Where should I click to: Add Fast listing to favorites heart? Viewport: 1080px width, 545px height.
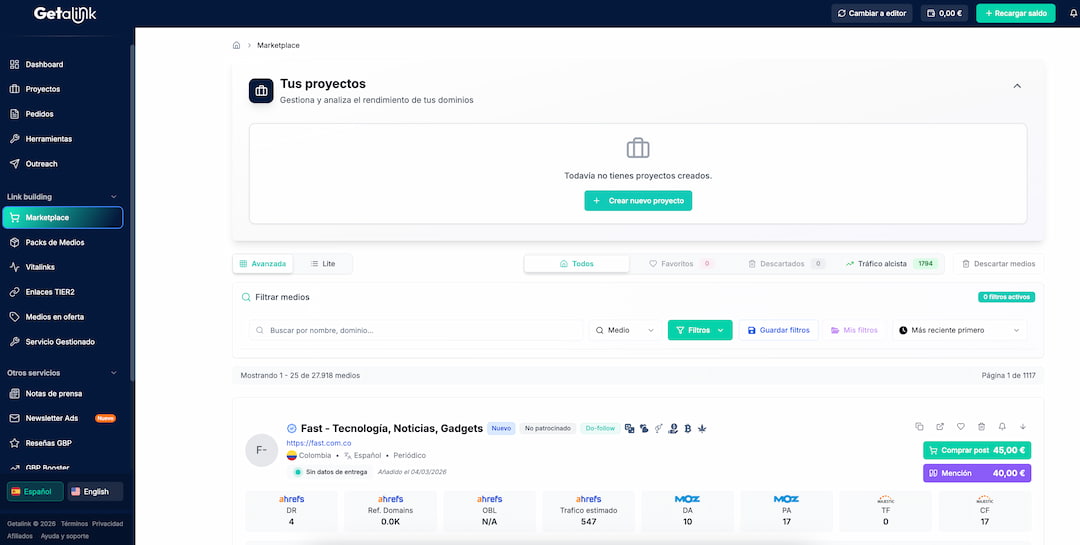961,427
